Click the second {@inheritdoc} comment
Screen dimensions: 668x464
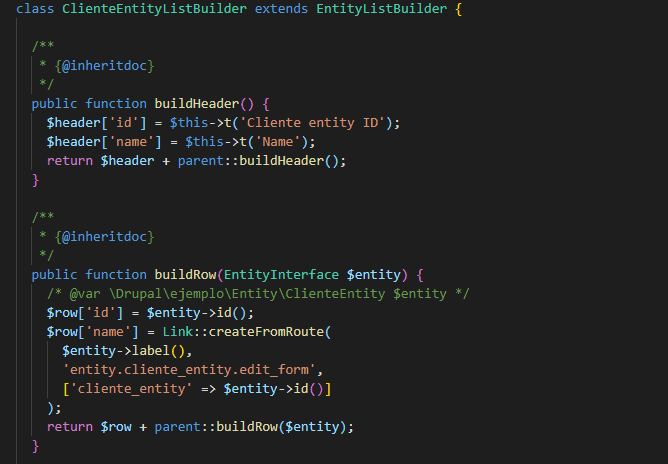[x=104, y=236]
